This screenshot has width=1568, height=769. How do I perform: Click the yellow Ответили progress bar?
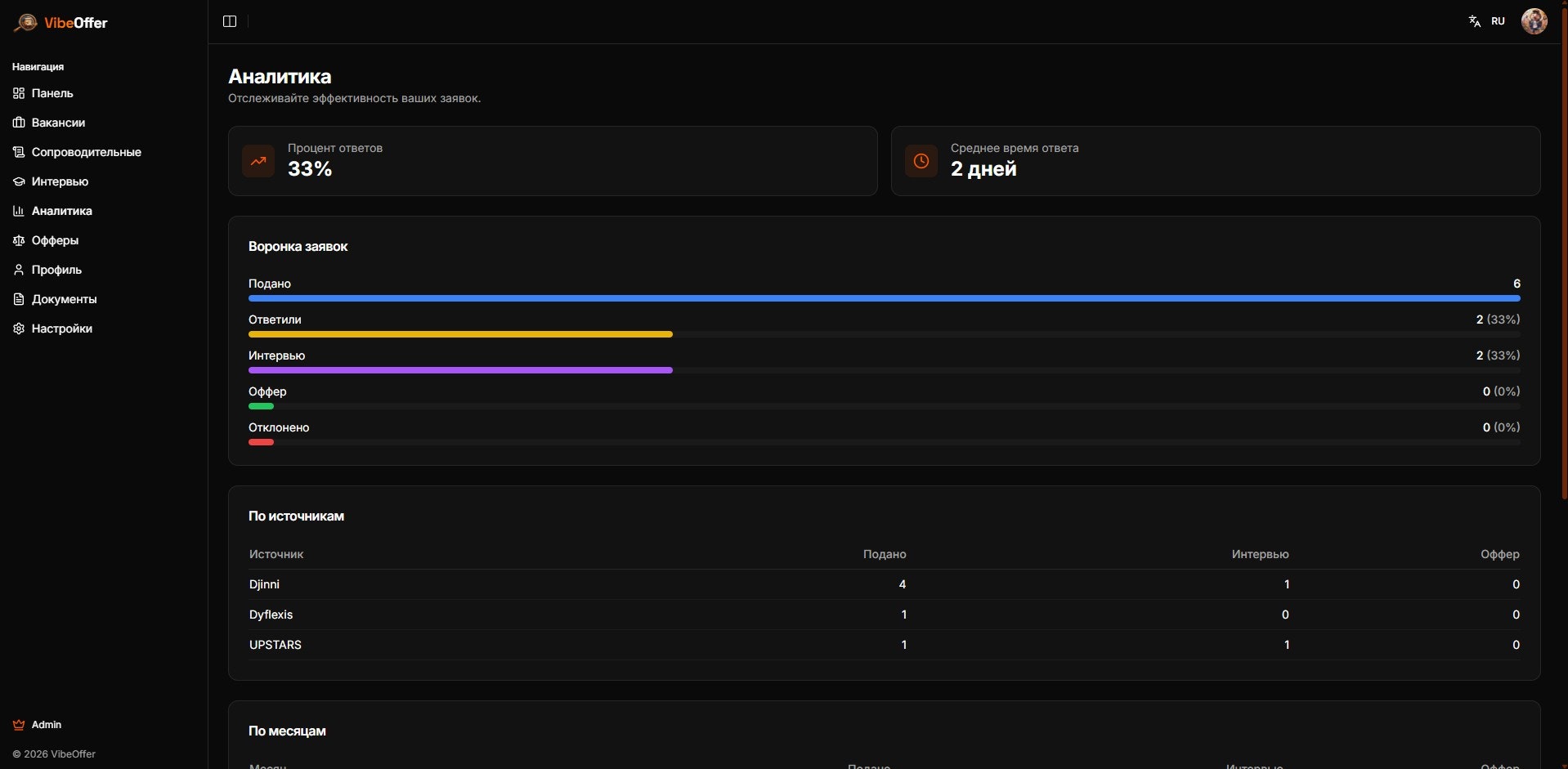[460, 334]
